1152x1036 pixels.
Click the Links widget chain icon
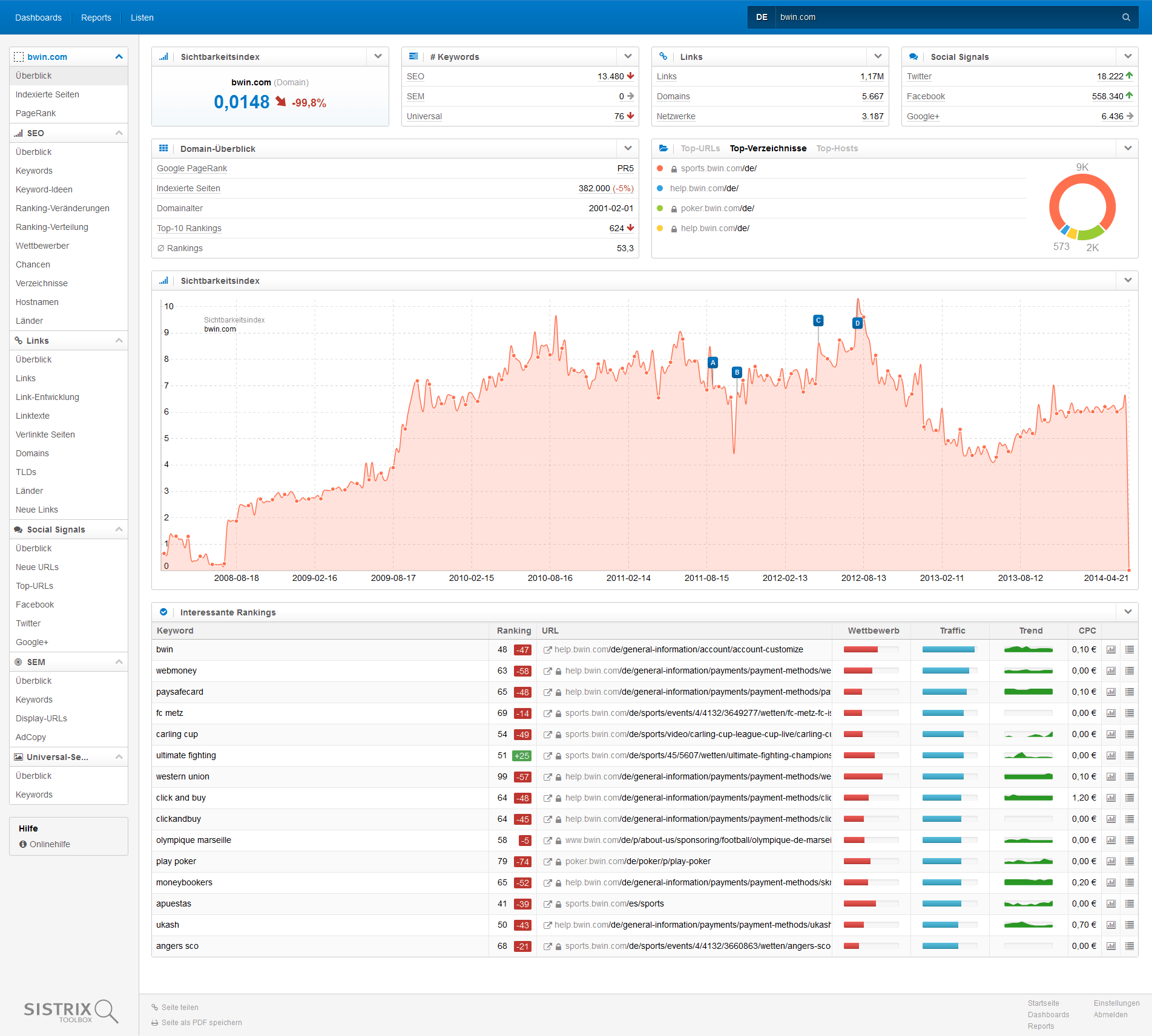(x=663, y=56)
